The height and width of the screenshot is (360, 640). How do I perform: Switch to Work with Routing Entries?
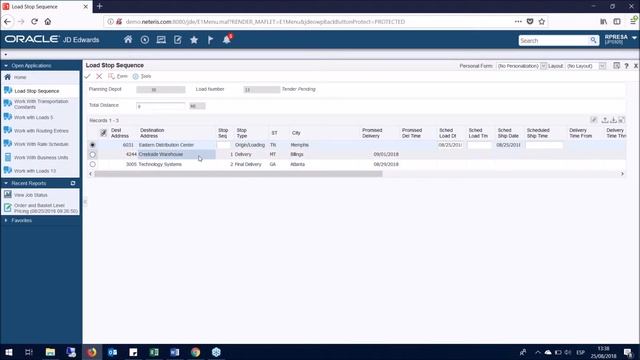[x=40, y=131]
